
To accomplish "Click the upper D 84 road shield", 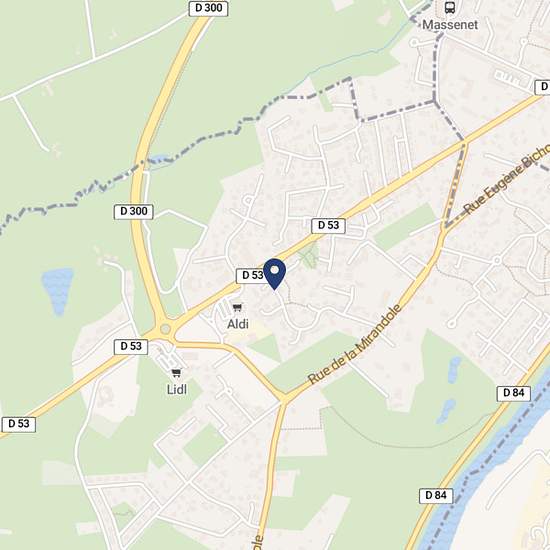I will 514,393.
